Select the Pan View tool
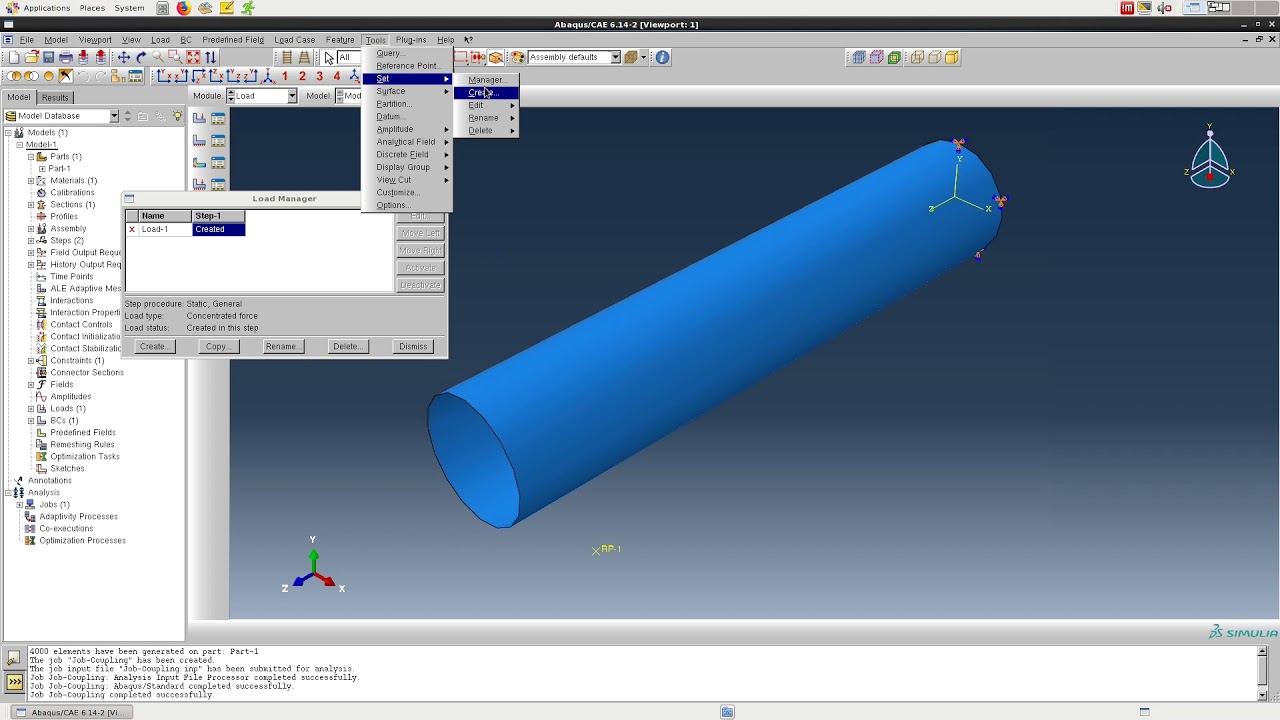The image size is (1280, 720). pos(124,57)
